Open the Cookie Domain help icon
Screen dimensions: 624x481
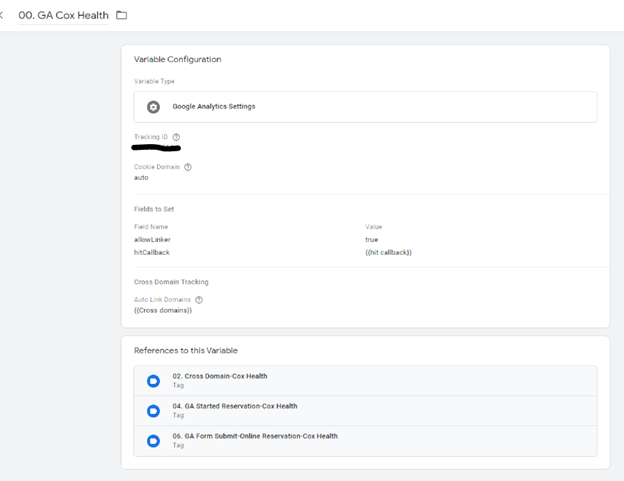click(x=188, y=167)
